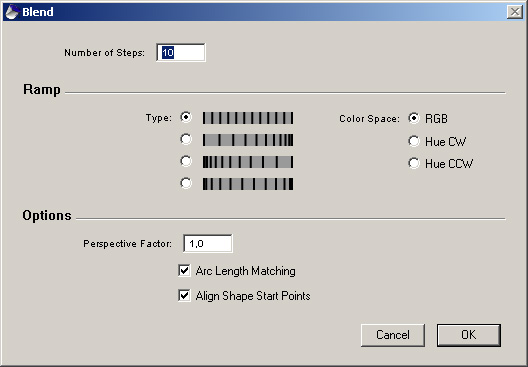Select the second ramp Type radio button
This screenshot has width=528, height=367.
point(186,139)
